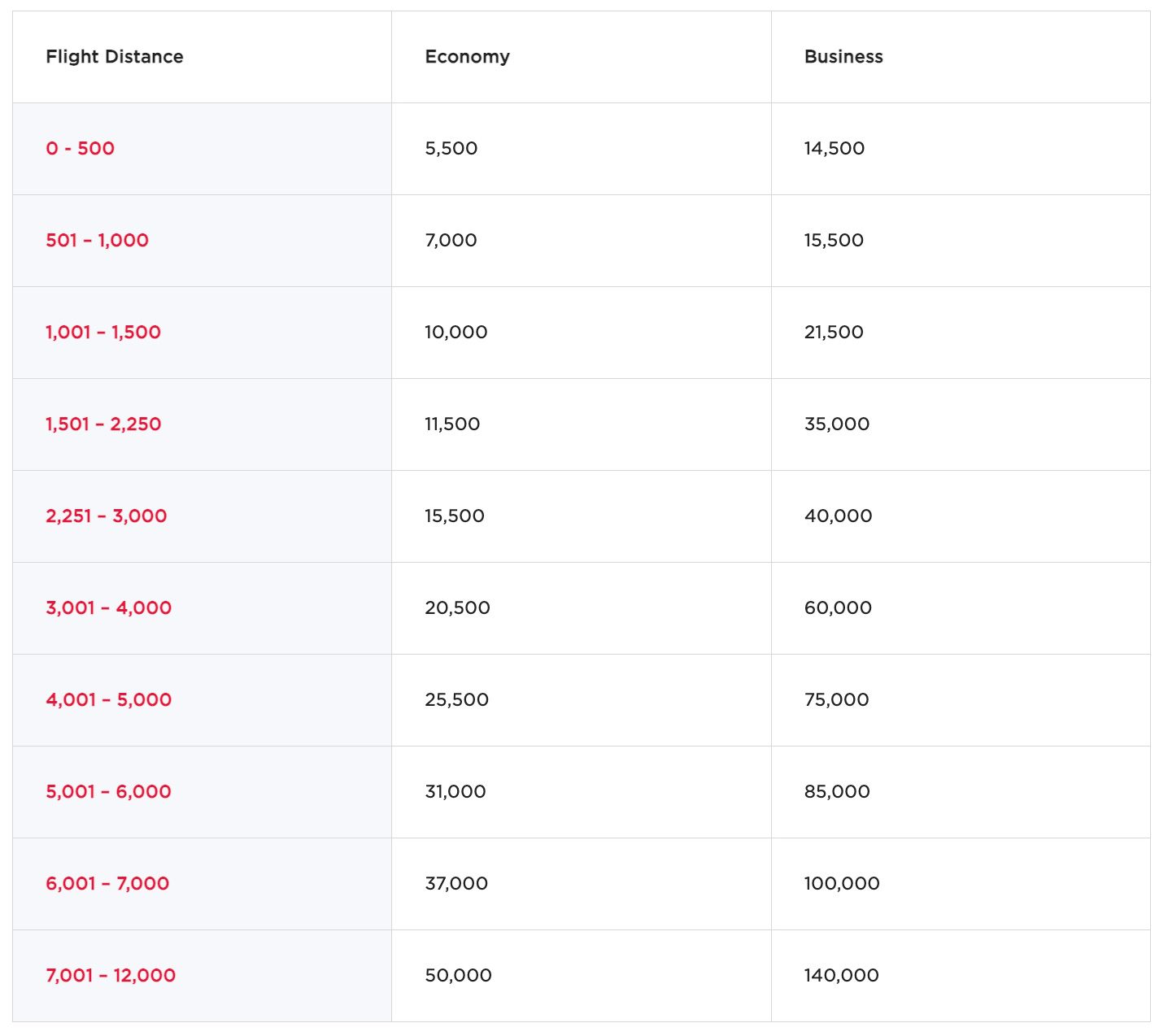Click the 60,000 Business value
1168x1036 pixels.
(839, 608)
